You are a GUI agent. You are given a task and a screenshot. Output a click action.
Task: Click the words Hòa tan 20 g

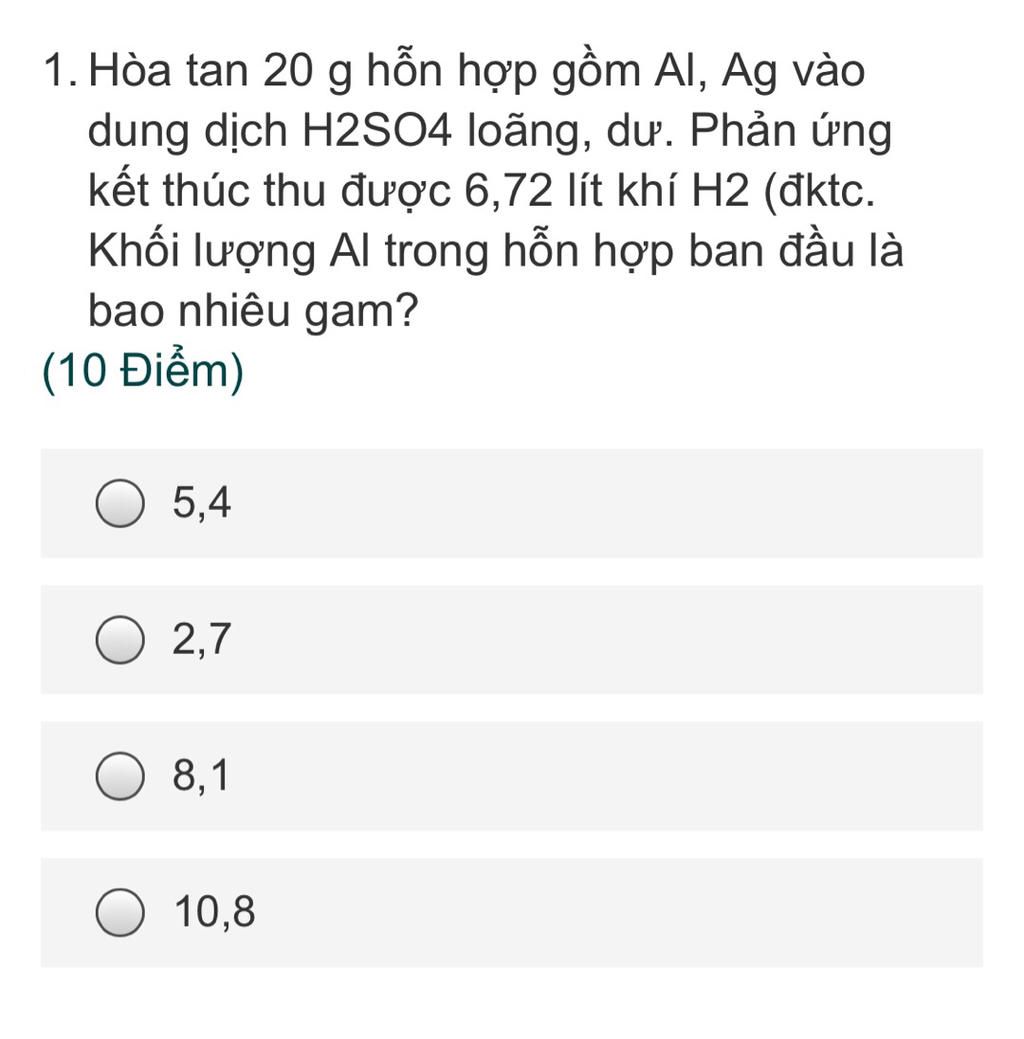click(x=220, y=72)
